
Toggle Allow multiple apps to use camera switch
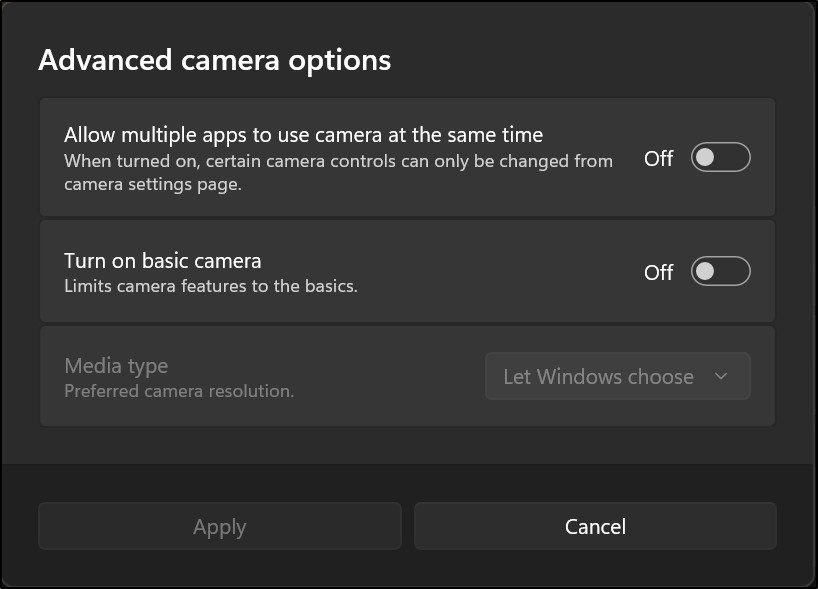(x=720, y=157)
